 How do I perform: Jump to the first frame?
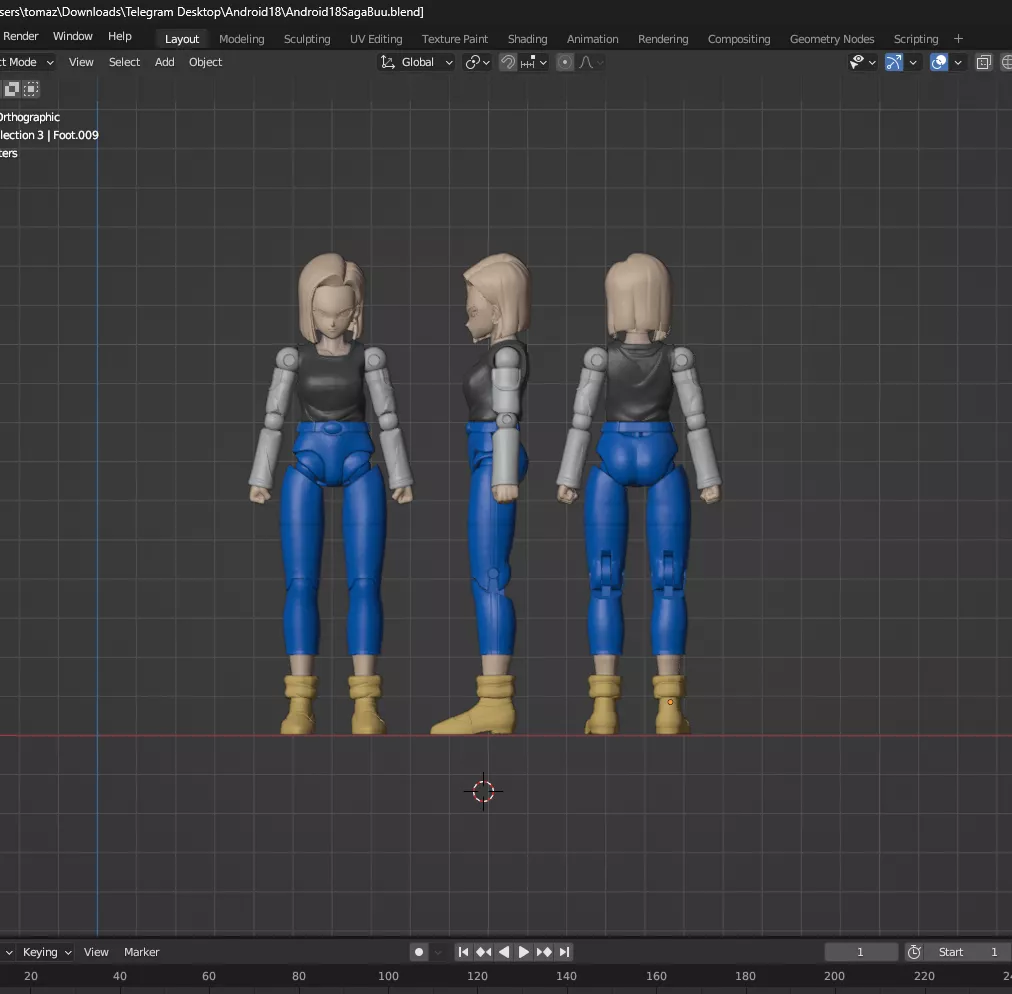point(463,952)
